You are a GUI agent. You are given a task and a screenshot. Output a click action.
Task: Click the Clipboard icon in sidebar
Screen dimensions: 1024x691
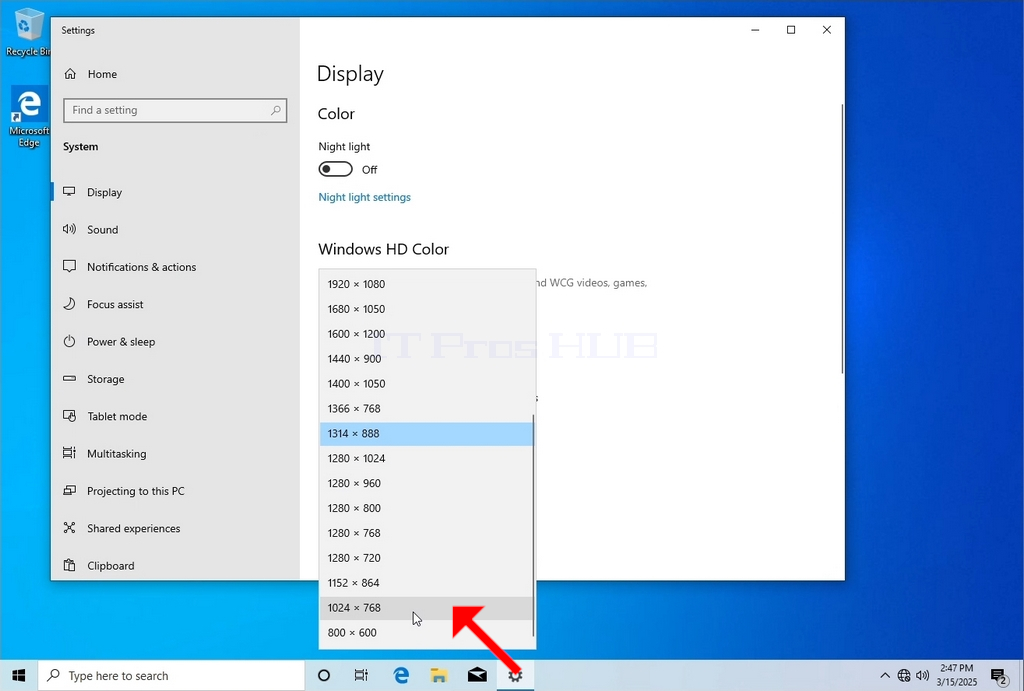(69, 566)
